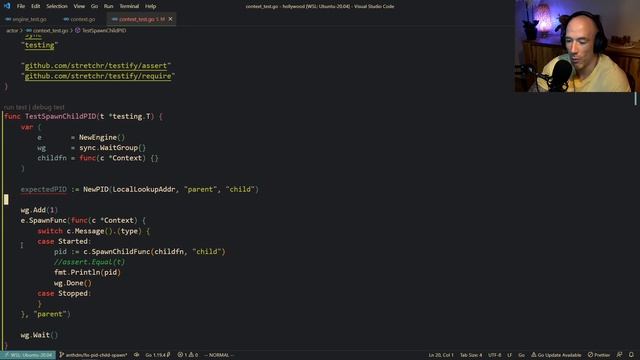The image size is (640, 360).
Task: Open the errors and warnings problems indicator
Action: tap(188, 355)
